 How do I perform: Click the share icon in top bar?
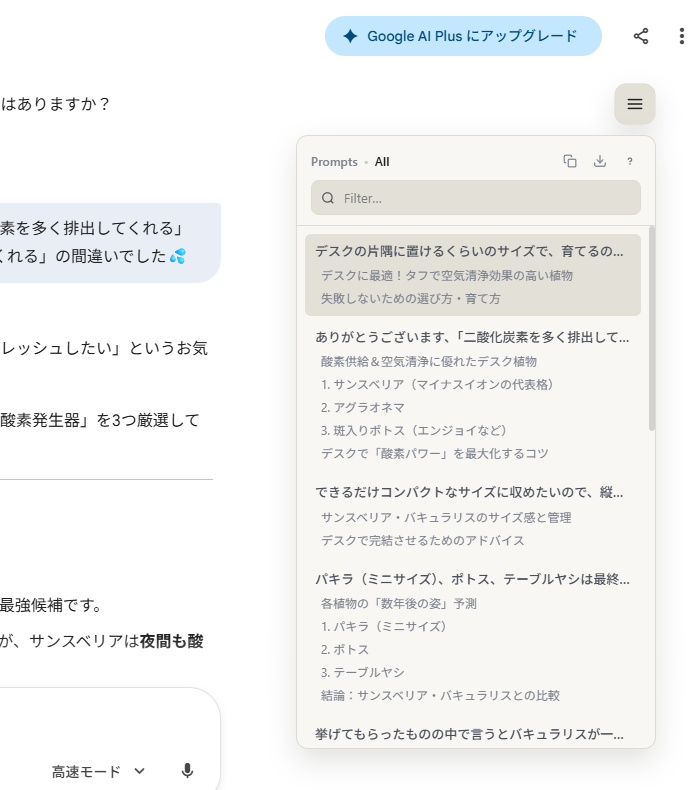[x=641, y=36]
